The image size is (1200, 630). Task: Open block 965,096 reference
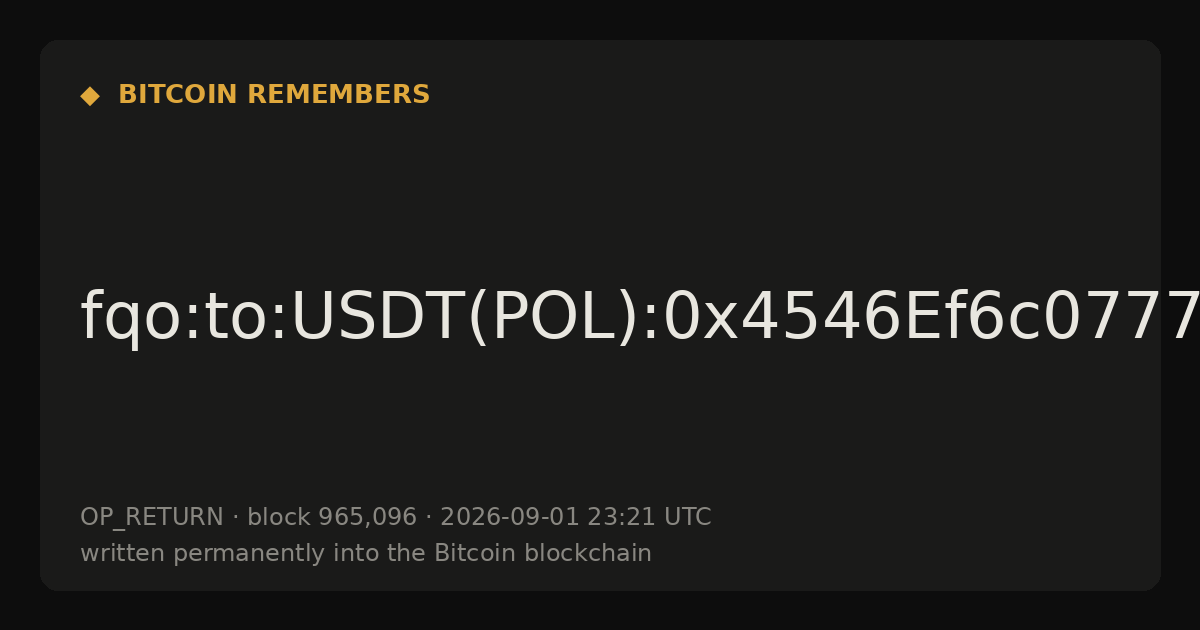pos(332,517)
